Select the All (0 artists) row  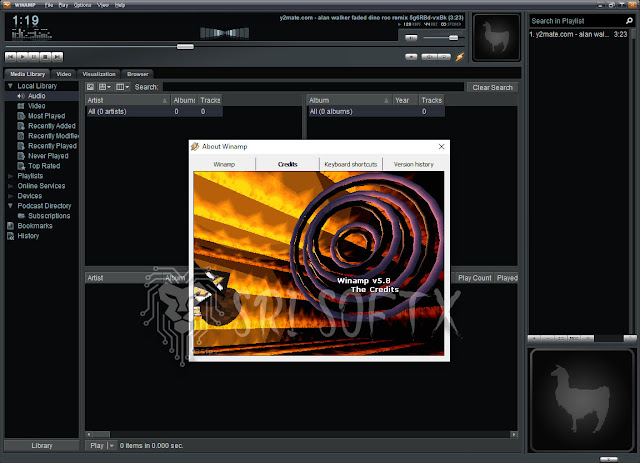point(154,111)
